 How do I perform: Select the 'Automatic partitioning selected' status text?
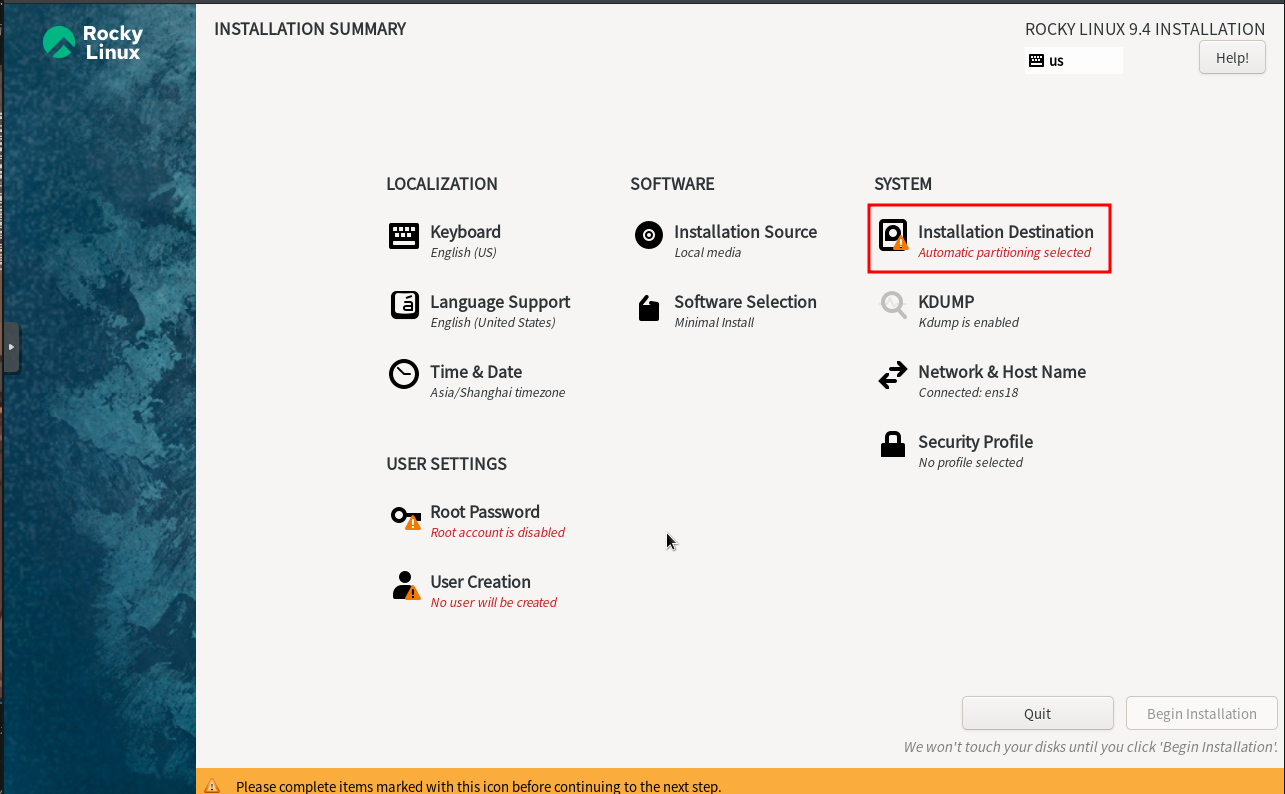tap(1004, 253)
